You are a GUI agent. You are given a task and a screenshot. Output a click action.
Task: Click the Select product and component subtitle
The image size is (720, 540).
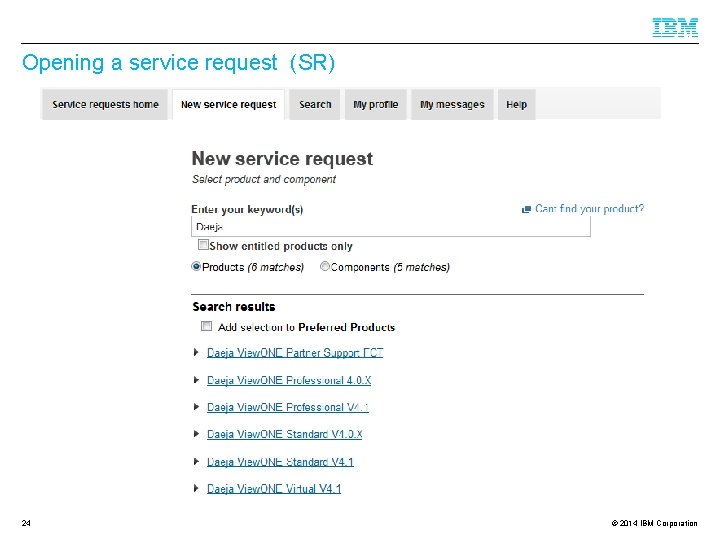coord(264,180)
